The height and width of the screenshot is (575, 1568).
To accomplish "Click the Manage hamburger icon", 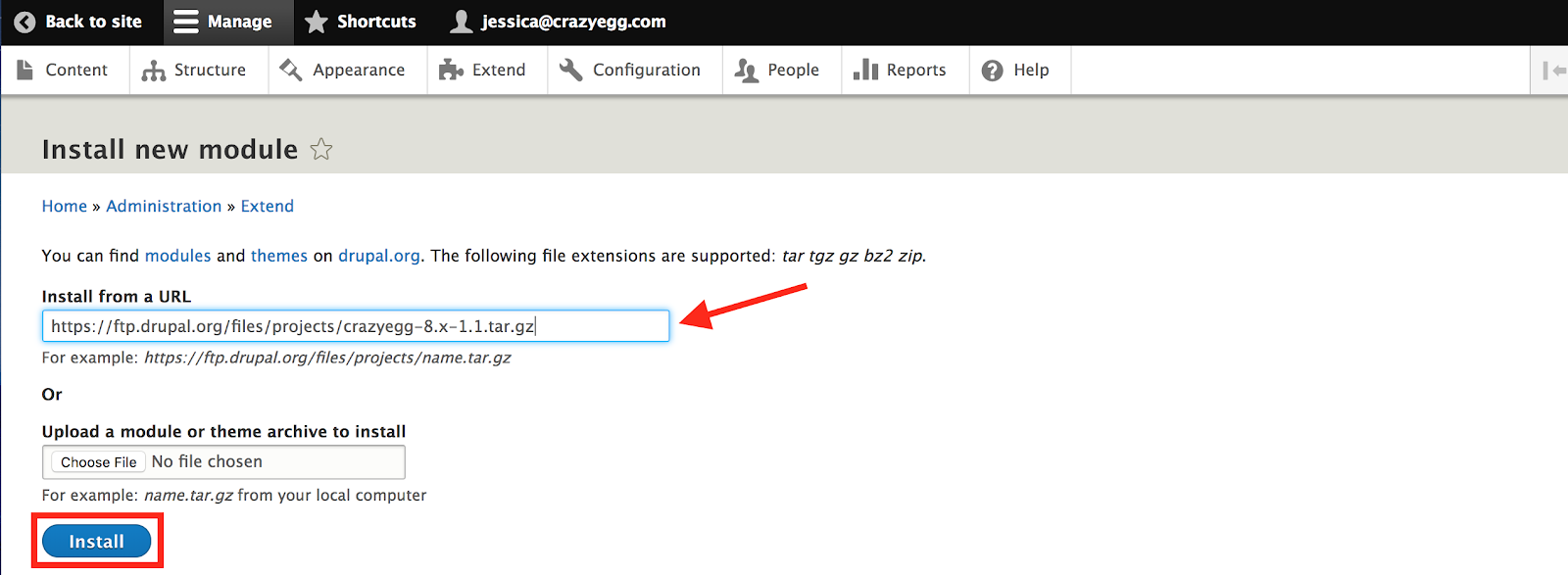I will pyautogui.click(x=185, y=22).
